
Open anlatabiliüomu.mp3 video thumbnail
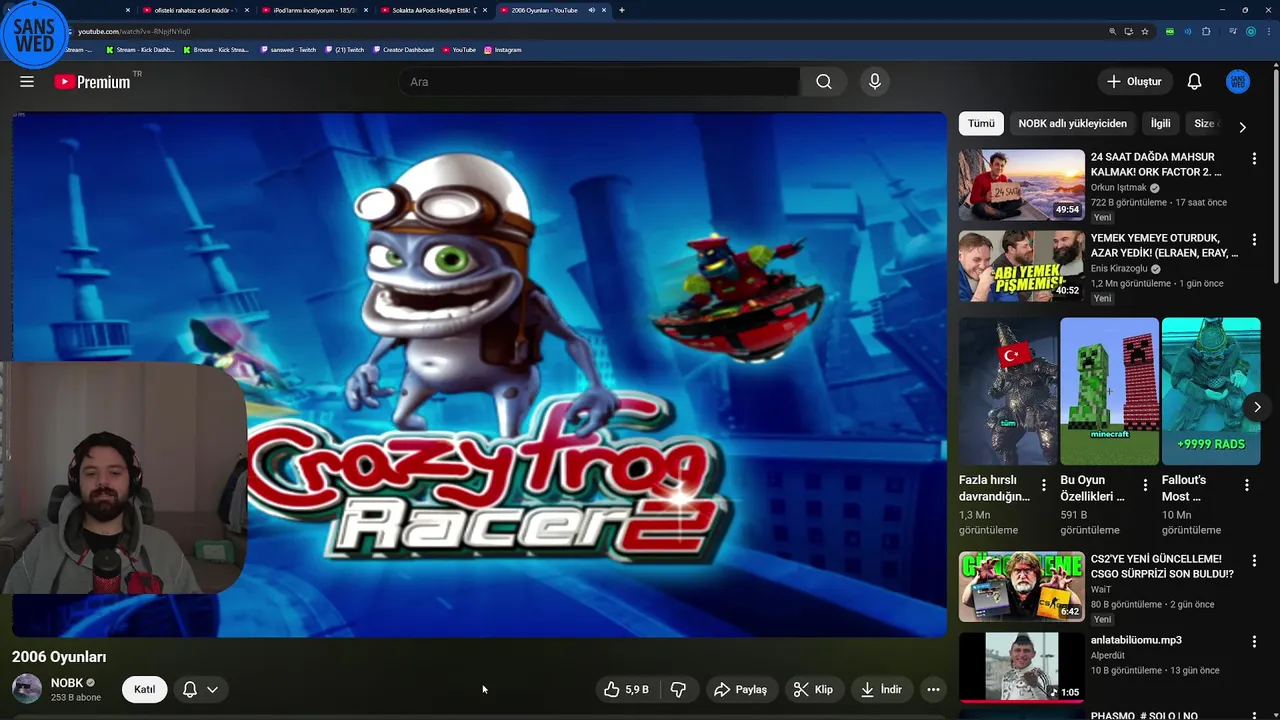click(x=1021, y=667)
